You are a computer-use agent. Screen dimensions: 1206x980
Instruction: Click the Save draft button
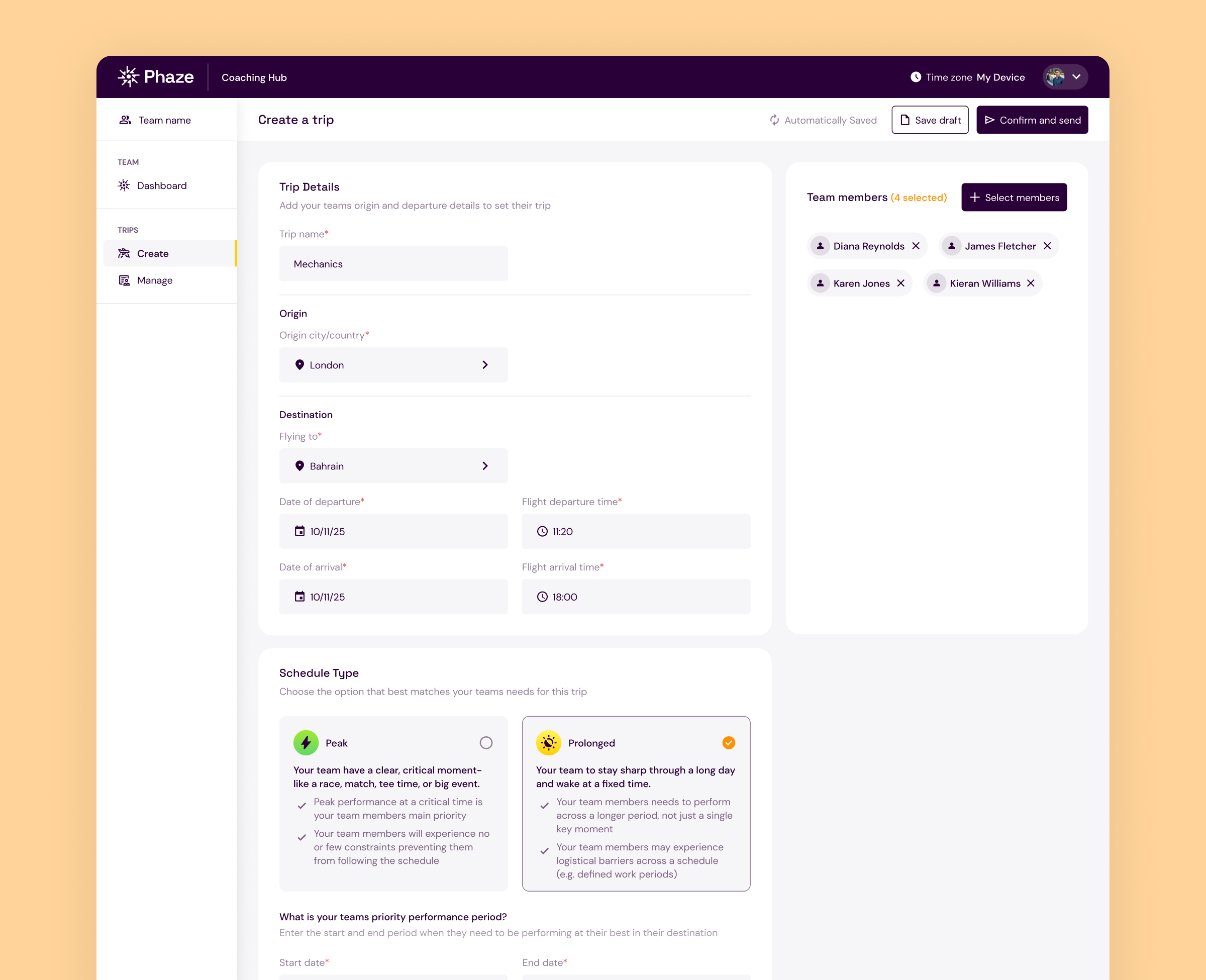point(930,120)
